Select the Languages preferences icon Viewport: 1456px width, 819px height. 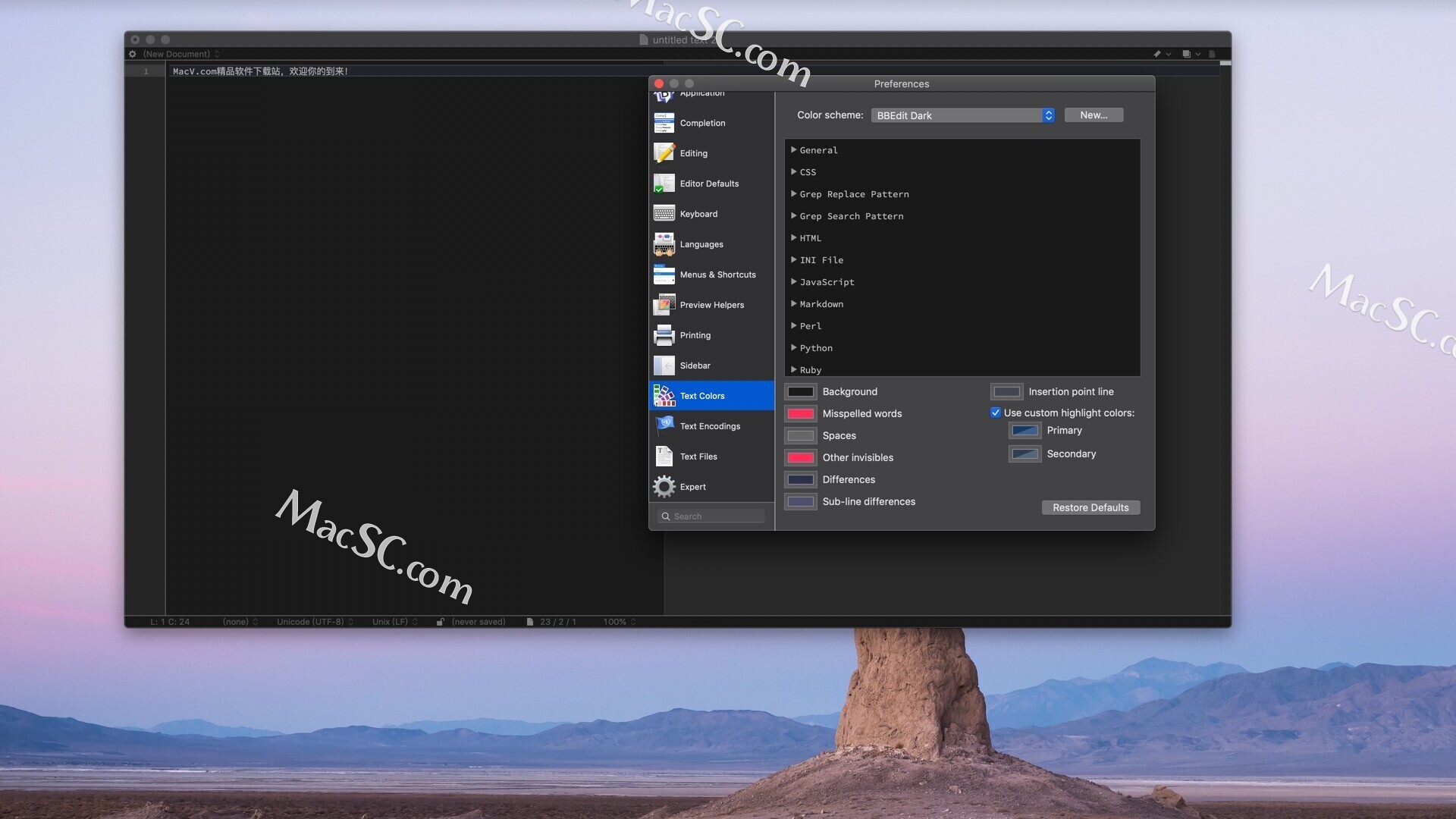(x=663, y=244)
